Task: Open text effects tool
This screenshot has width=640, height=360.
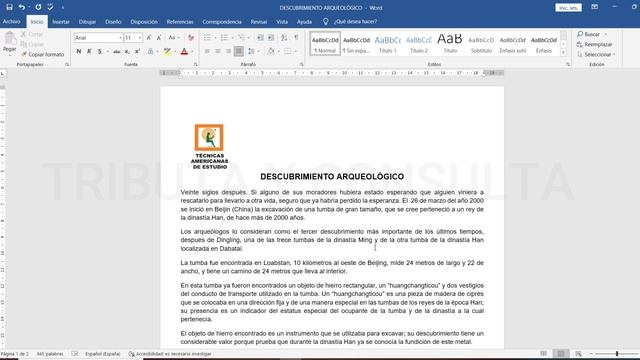Action: [x=151, y=51]
